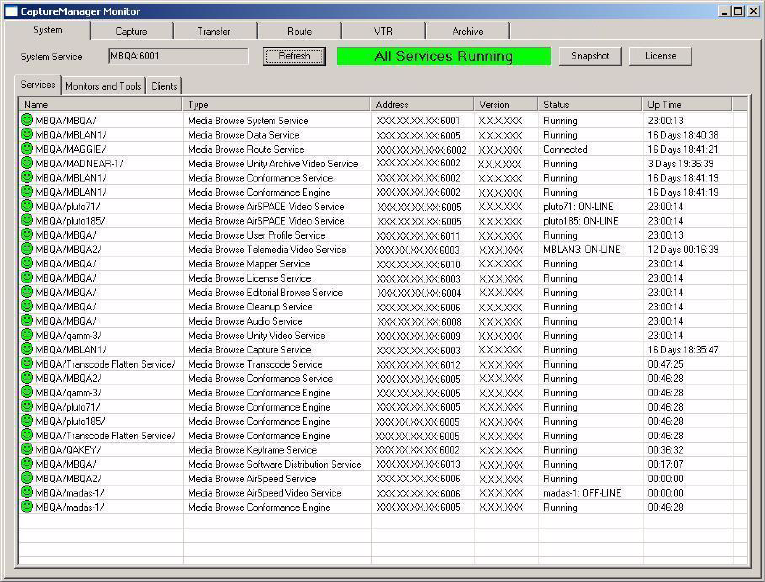The image size is (765, 582).
Task: Select Media Browse Unity Archive Video Service text
Action: (273, 163)
